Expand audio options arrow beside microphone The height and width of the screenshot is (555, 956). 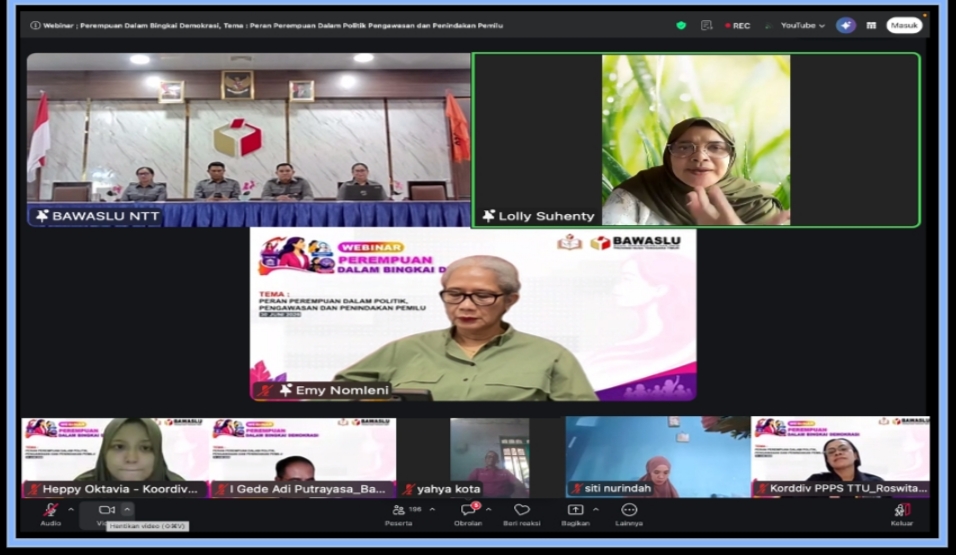pos(71,509)
